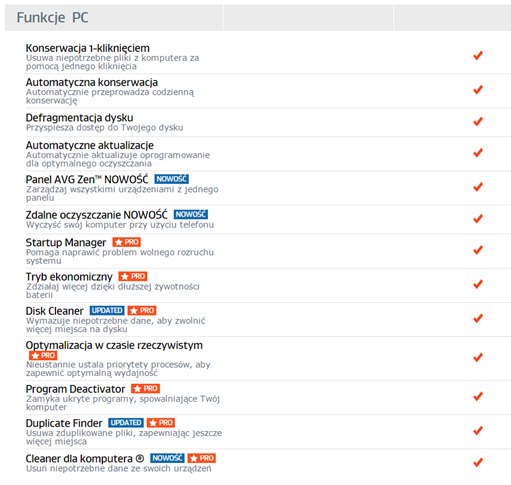Click the checkmark for Konserwacja 1-kliknięciem

(478, 55)
